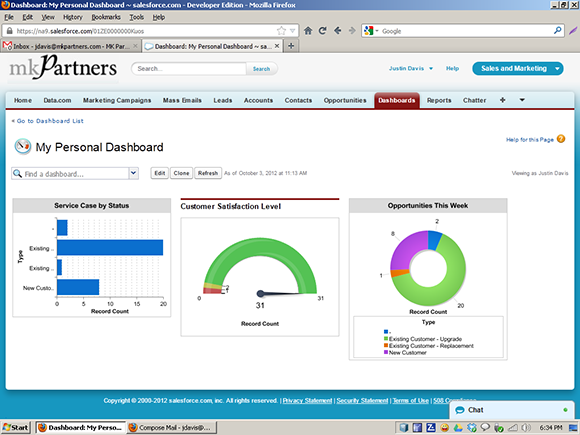Open the Opportunities tab
The width and height of the screenshot is (580, 435).
[x=345, y=100]
